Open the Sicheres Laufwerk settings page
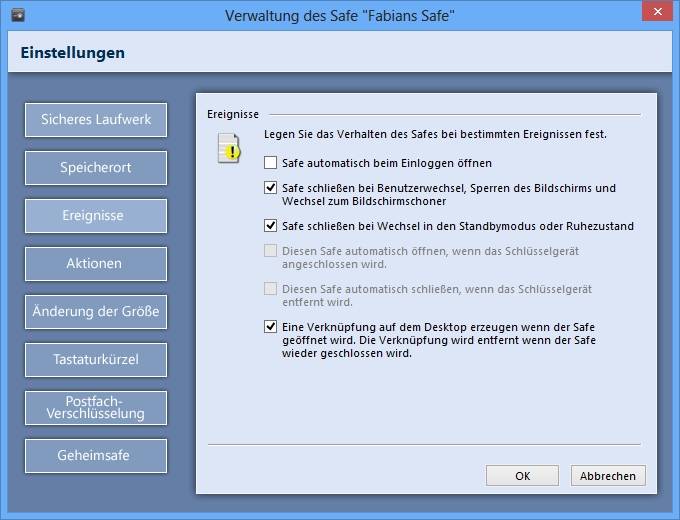The width and height of the screenshot is (680, 520). [96, 120]
